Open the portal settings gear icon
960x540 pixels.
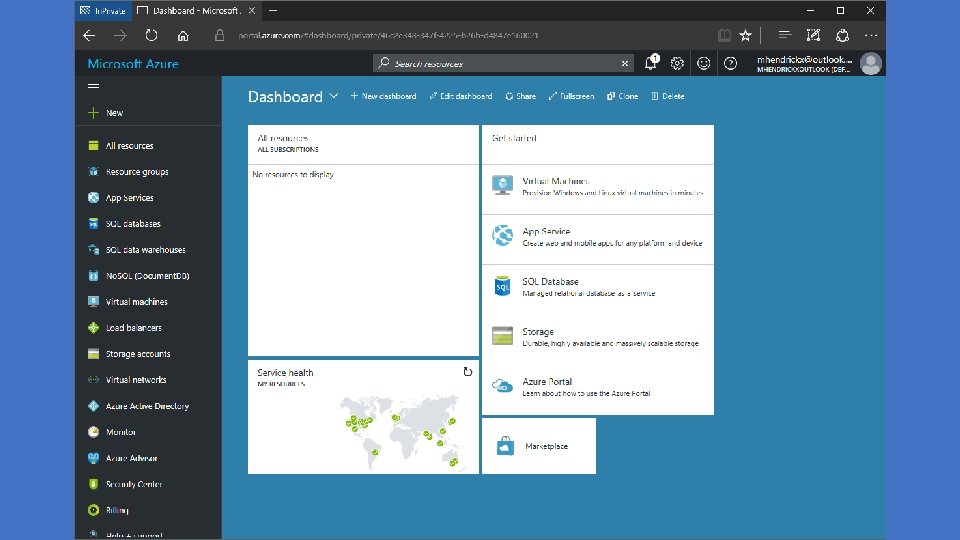click(677, 63)
